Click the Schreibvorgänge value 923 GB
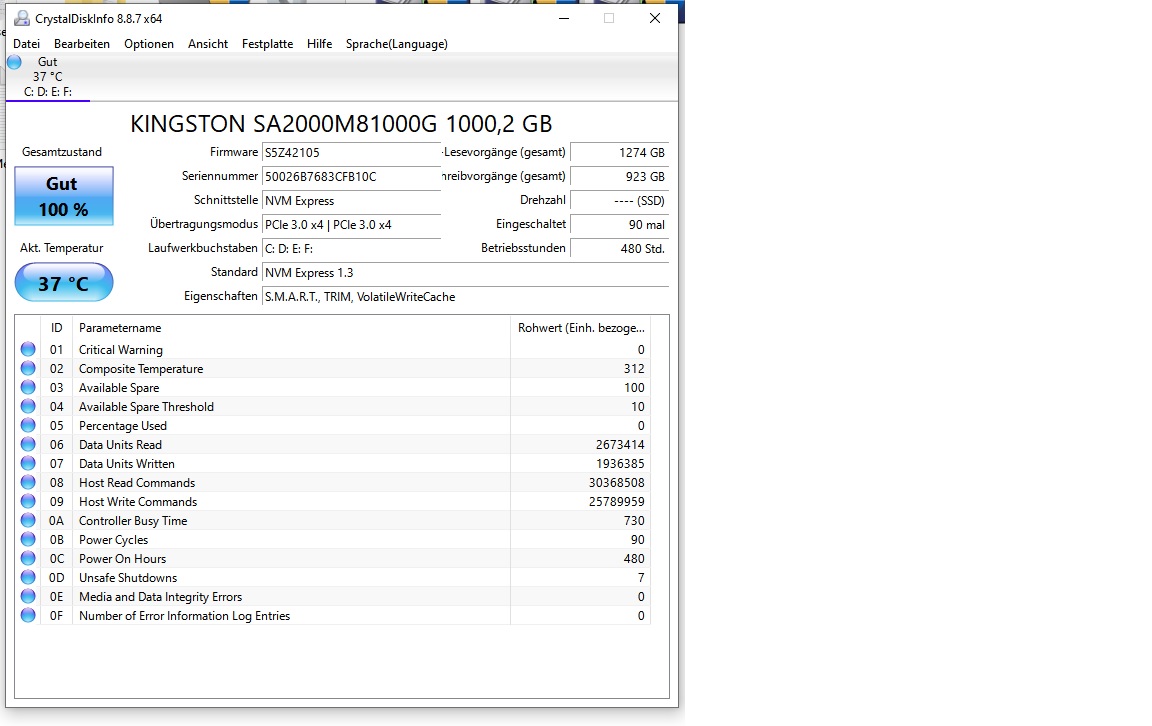Viewport: 1152px width, 726px height. click(x=619, y=176)
